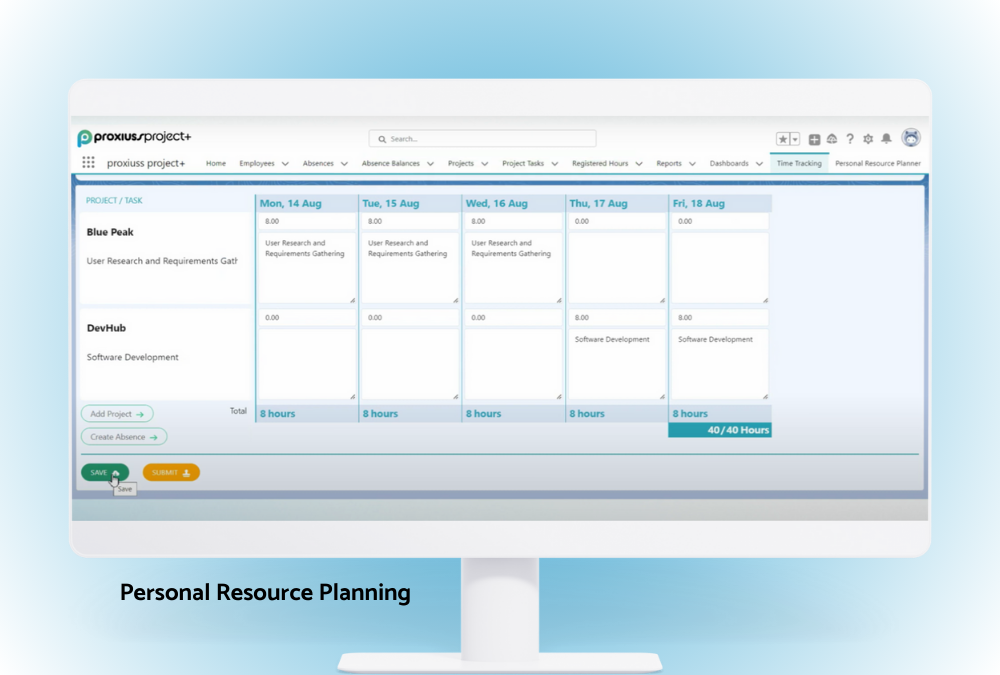Open the notifications bell

886,139
